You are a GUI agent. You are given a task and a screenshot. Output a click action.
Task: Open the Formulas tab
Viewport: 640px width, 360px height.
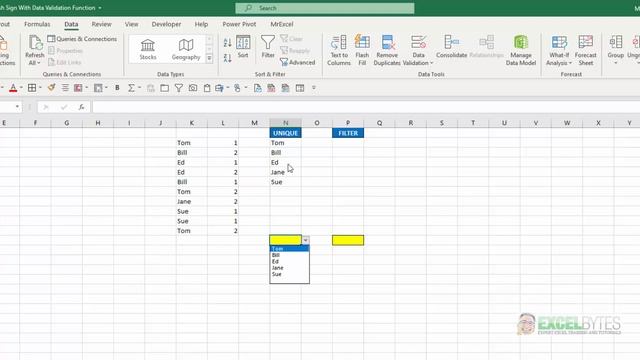coord(37,24)
